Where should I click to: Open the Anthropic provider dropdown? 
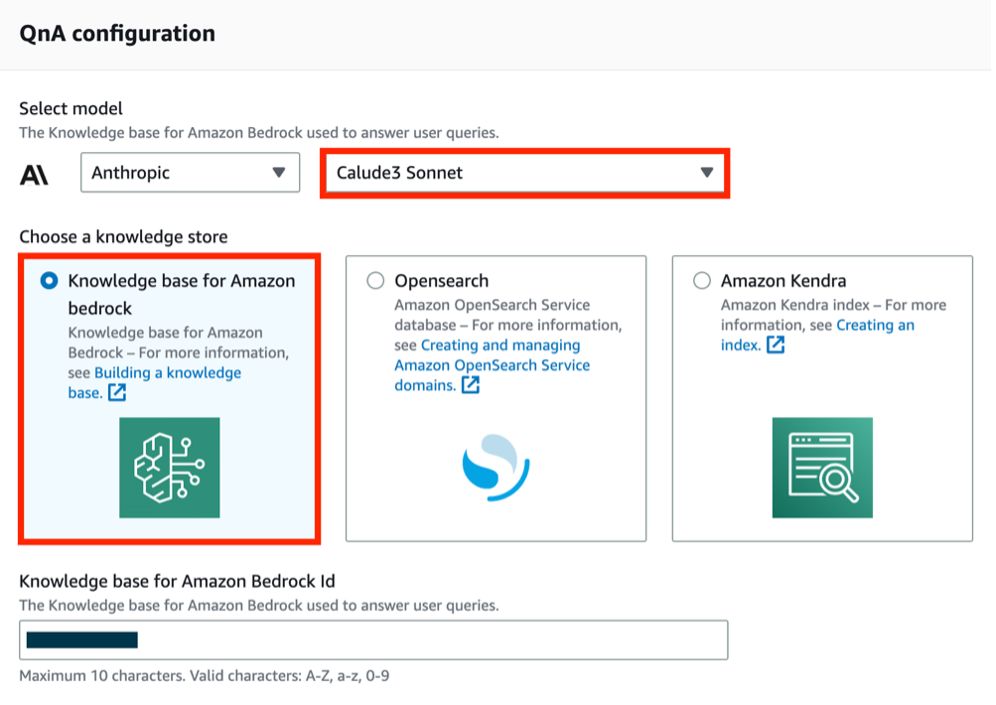coord(190,173)
